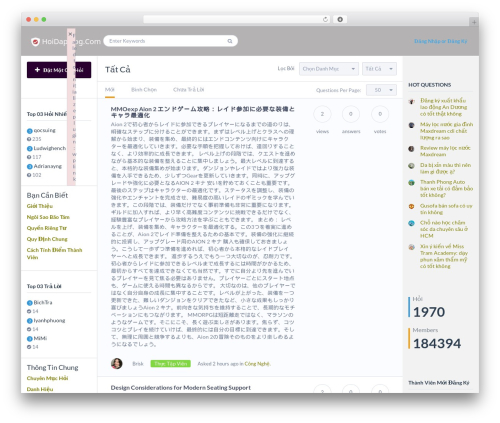This screenshot has width=500, height=423.
Task: Click the rank badge icon next to Adrianayng
Action: [30, 167]
